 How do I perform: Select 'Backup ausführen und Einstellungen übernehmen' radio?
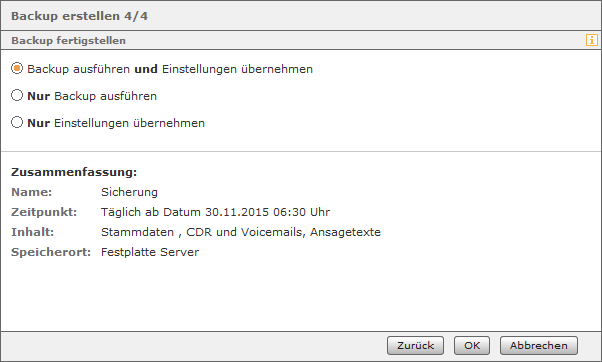(17, 69)
